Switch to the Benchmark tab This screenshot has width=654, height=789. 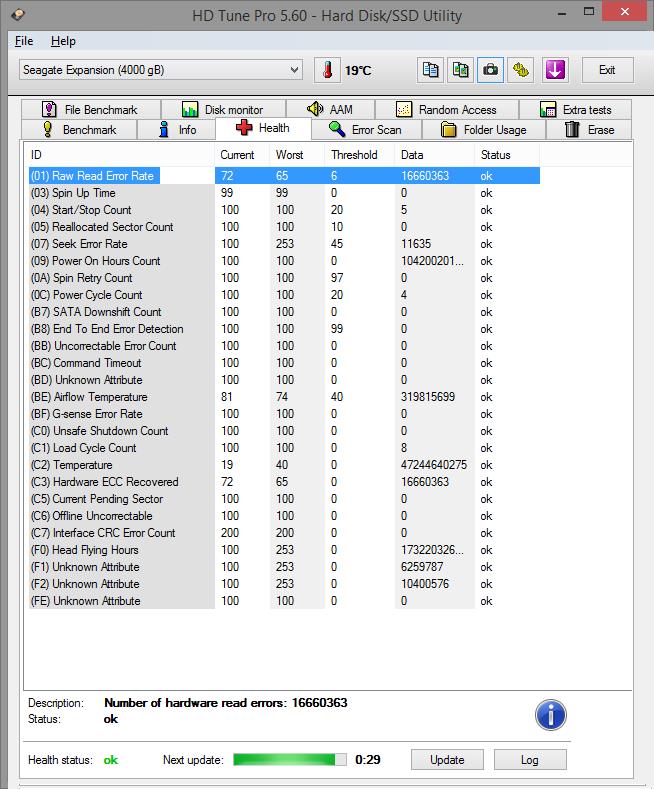(79, 129)
